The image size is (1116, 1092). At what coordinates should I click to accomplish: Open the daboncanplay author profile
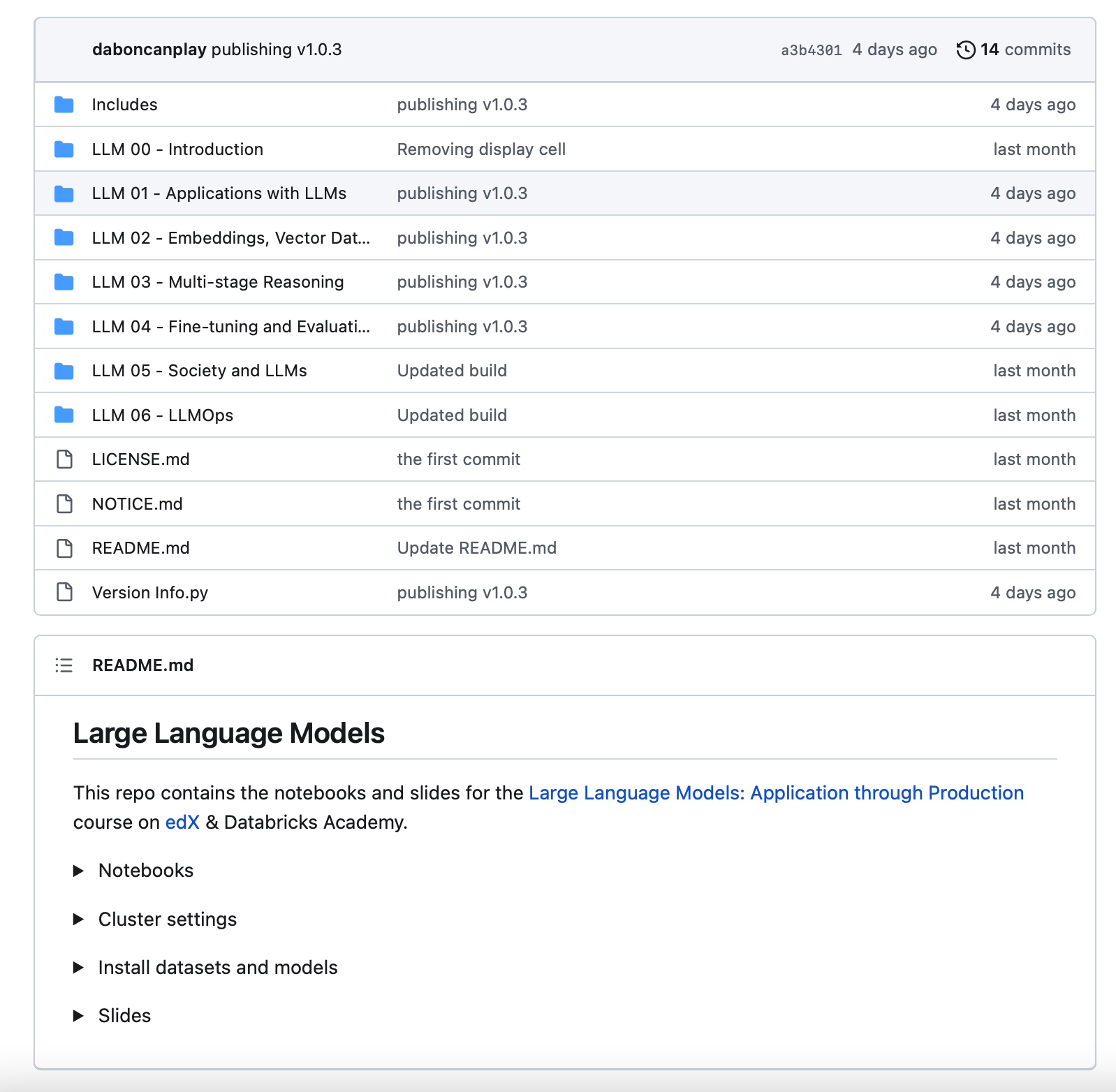[149, 50]
